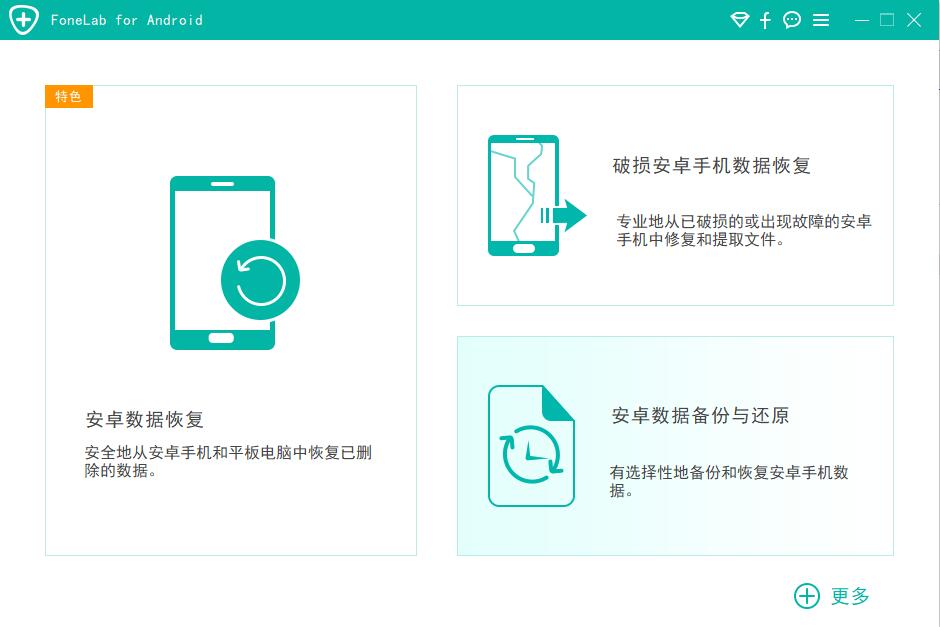
Task: Click the circled plus 更多 icon
Action: pyautogui.click(x=807, y=596)
